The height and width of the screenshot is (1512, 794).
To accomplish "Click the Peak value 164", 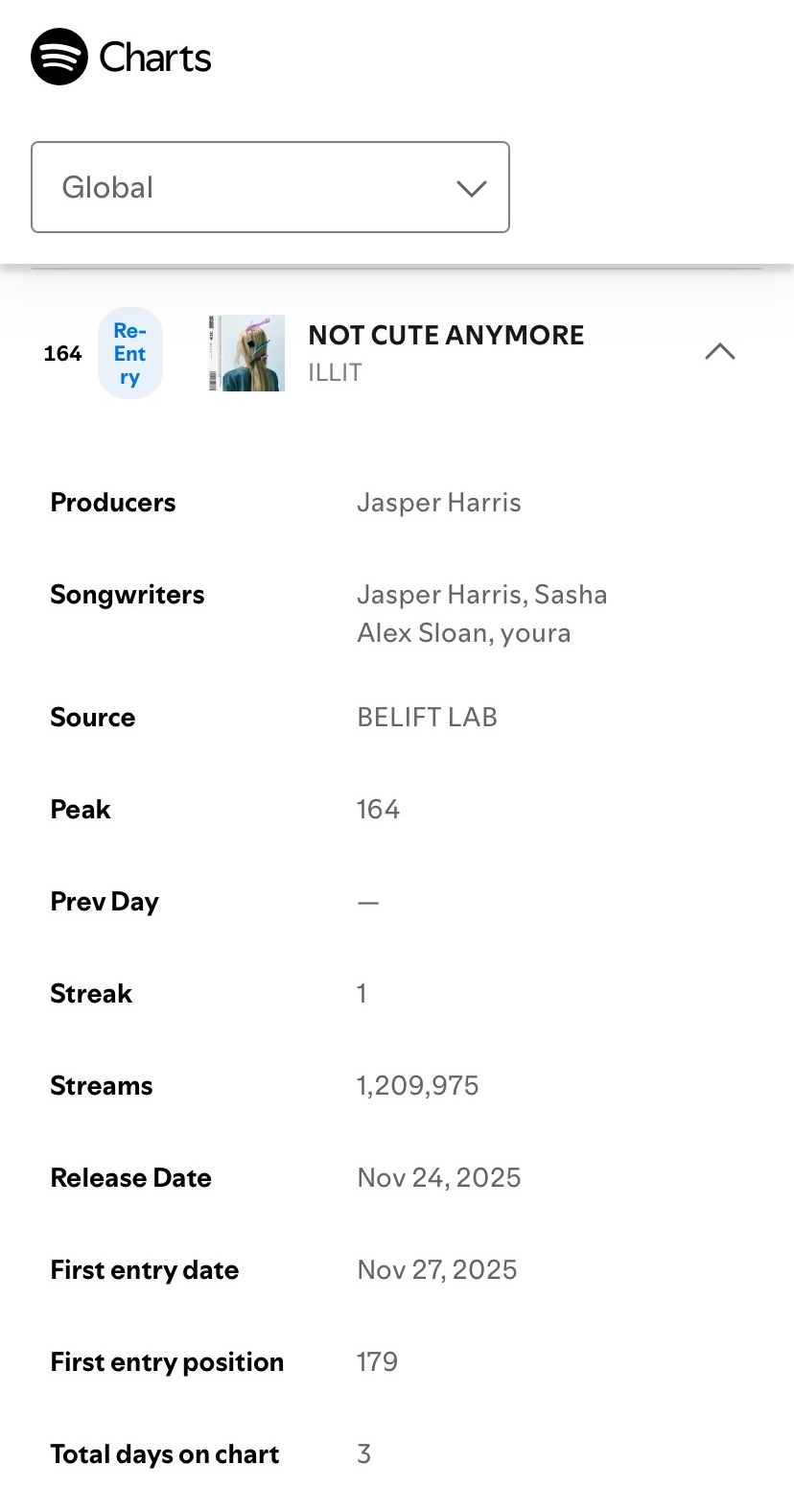I will [x=378, y=810].
